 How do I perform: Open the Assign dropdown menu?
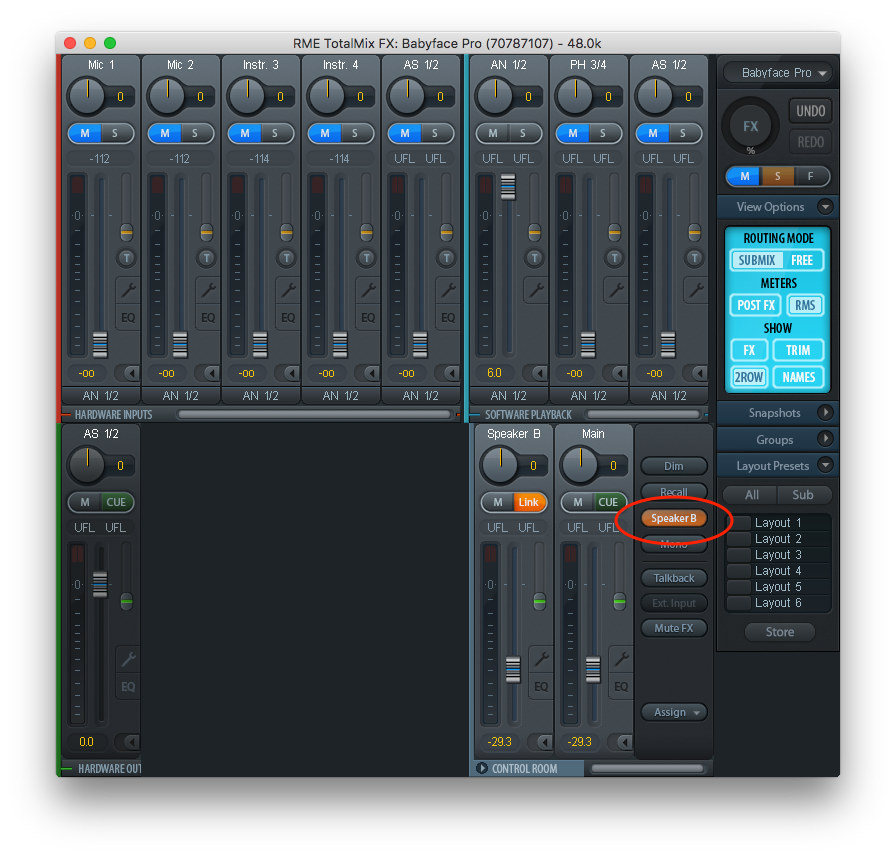(674, 712)
